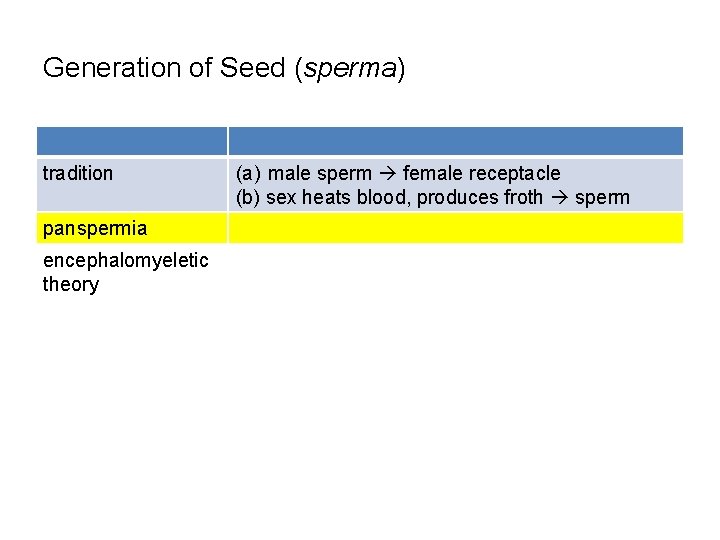Click the word 'froth' in row one
The height and width of the screenshot is (540, 720).
(523, 197)
